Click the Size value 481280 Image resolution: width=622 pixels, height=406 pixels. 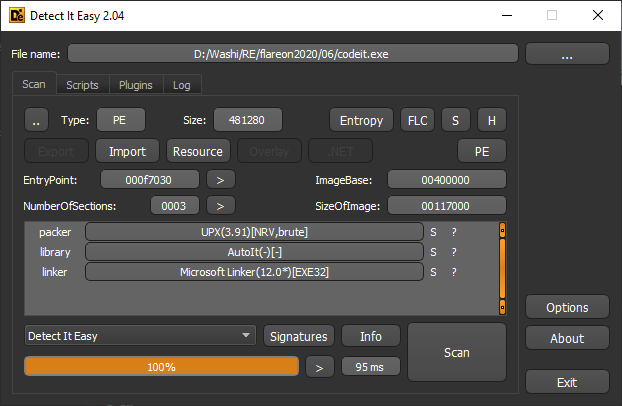248,120
